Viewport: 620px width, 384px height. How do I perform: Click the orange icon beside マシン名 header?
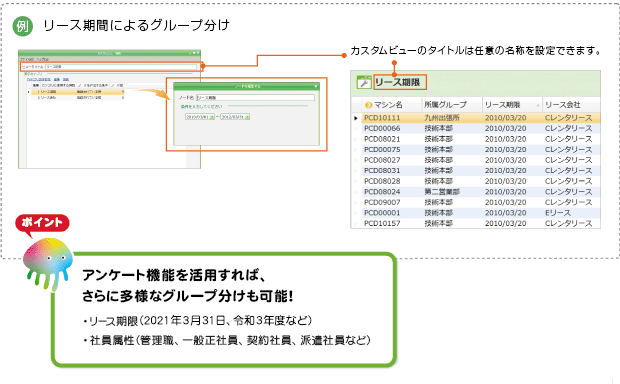[x=369, y=105]
